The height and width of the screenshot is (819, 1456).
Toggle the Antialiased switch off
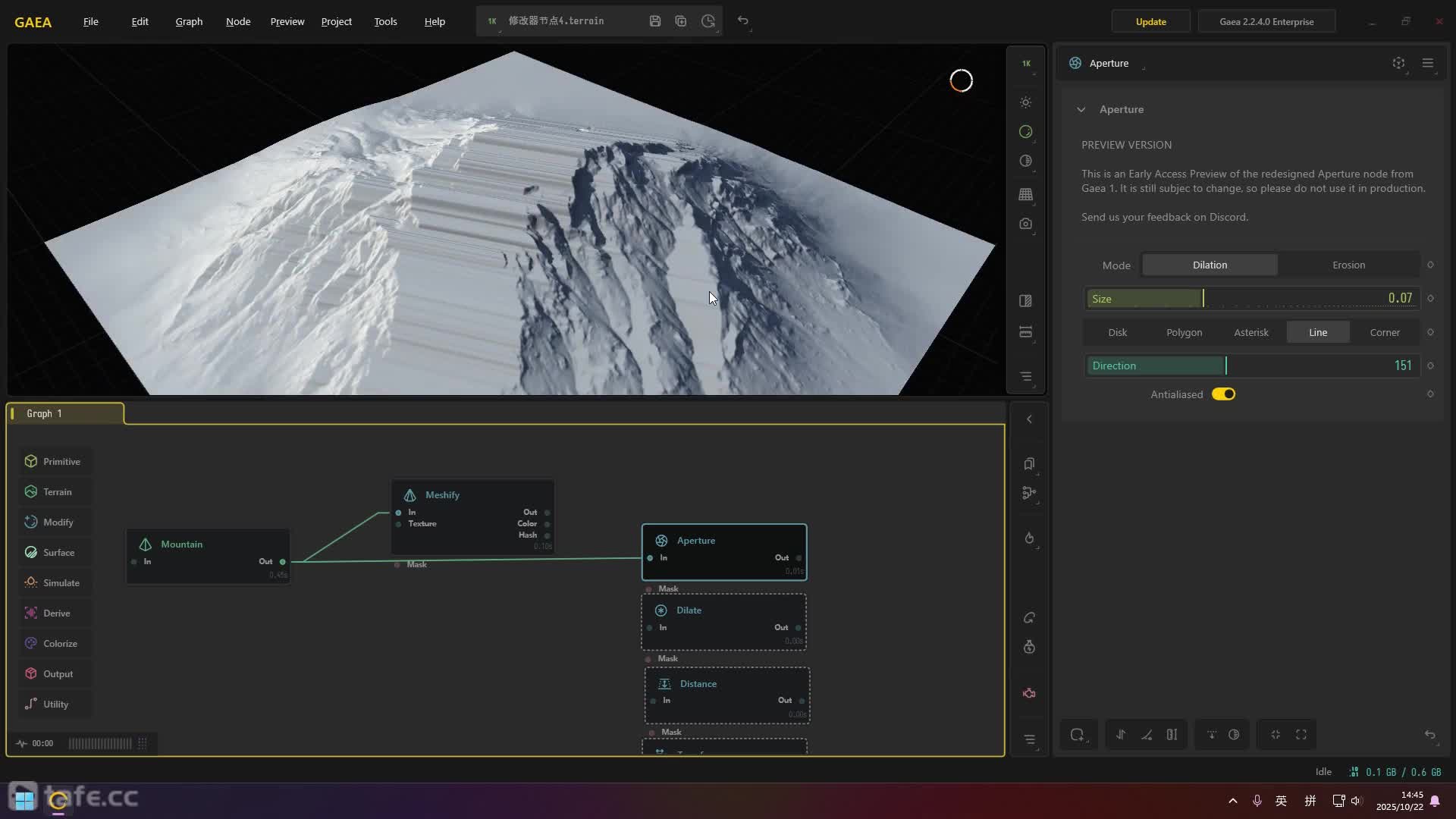click(x=1223, y=394)
